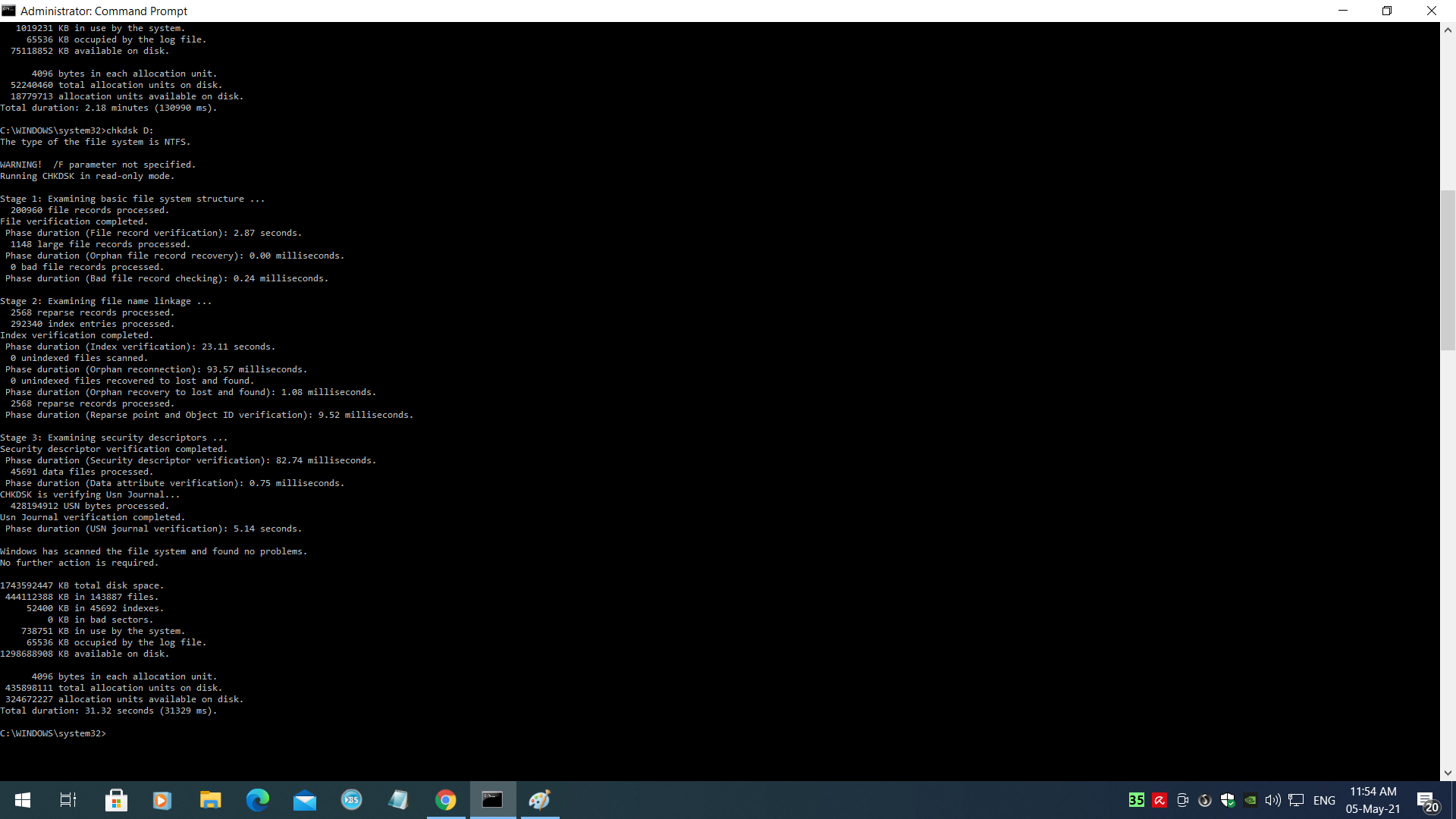Open the clock and calendar flyout
This screenshot has height=819, width=1456.
[x=1373, y=800]
